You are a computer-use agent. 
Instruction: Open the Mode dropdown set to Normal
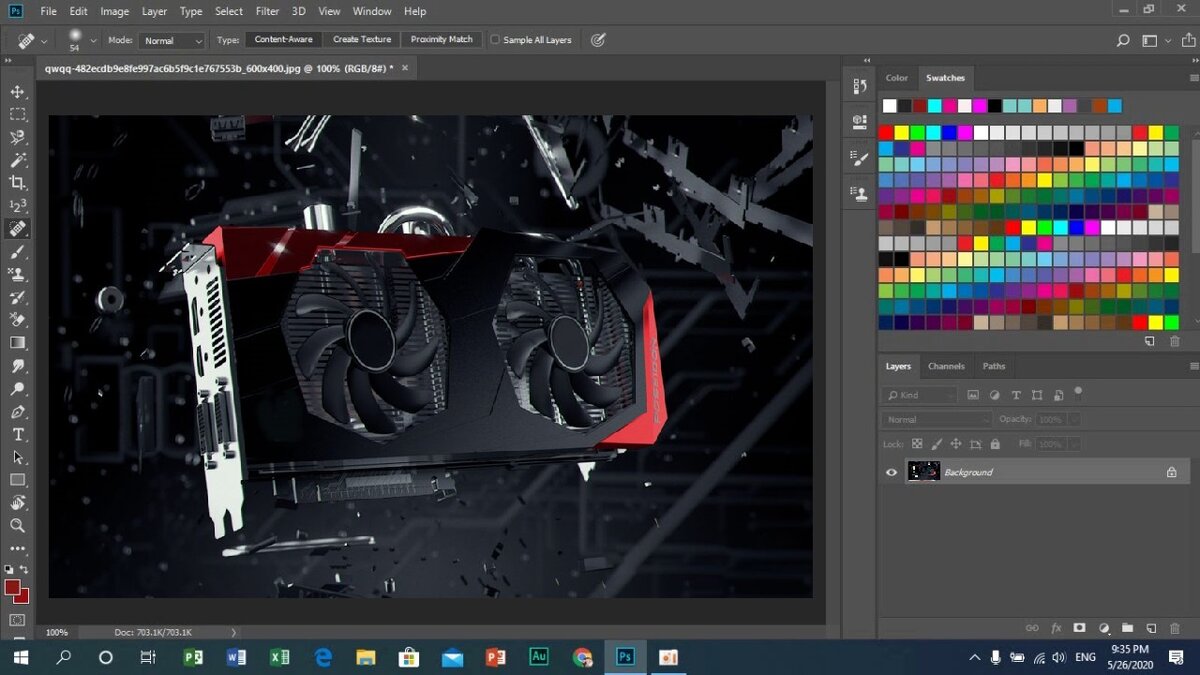[172, 41]
